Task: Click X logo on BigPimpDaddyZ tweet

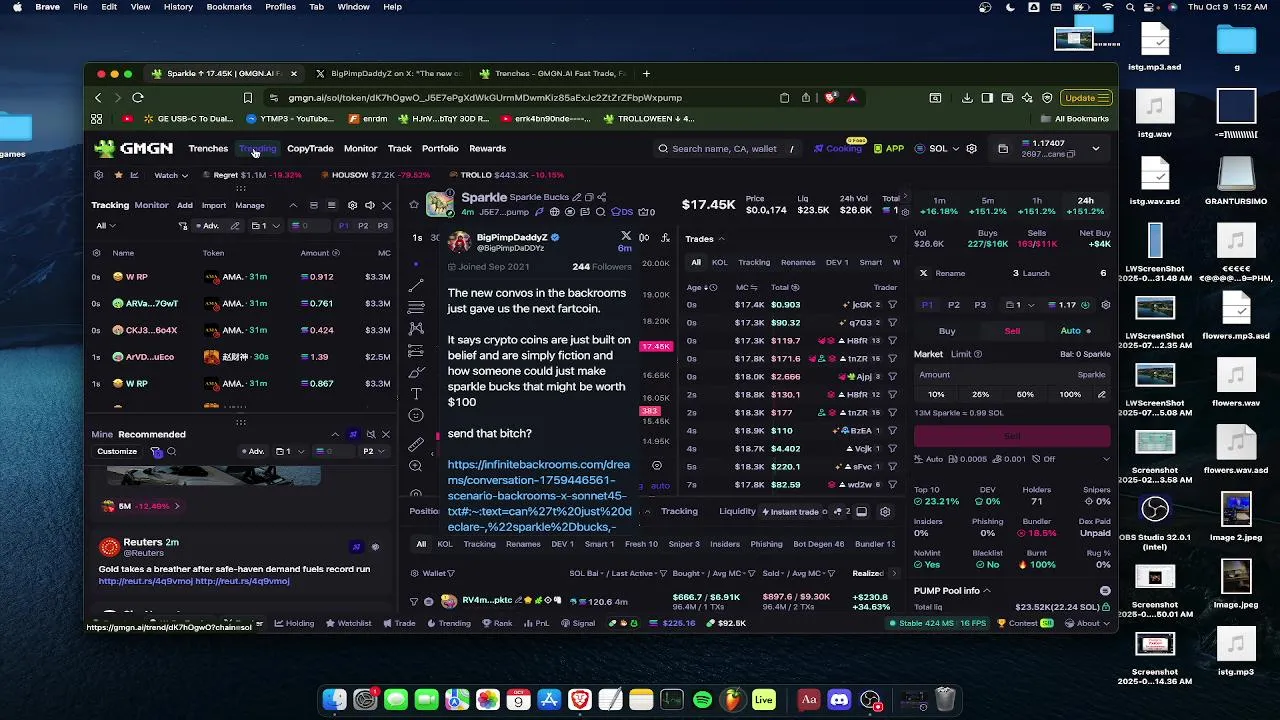Action: click(626, 237)
